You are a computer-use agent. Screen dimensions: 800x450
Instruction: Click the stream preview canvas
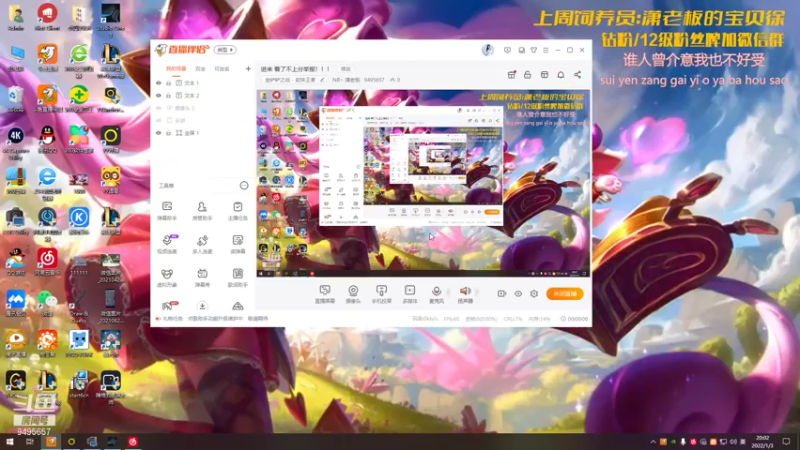(423, 184)
